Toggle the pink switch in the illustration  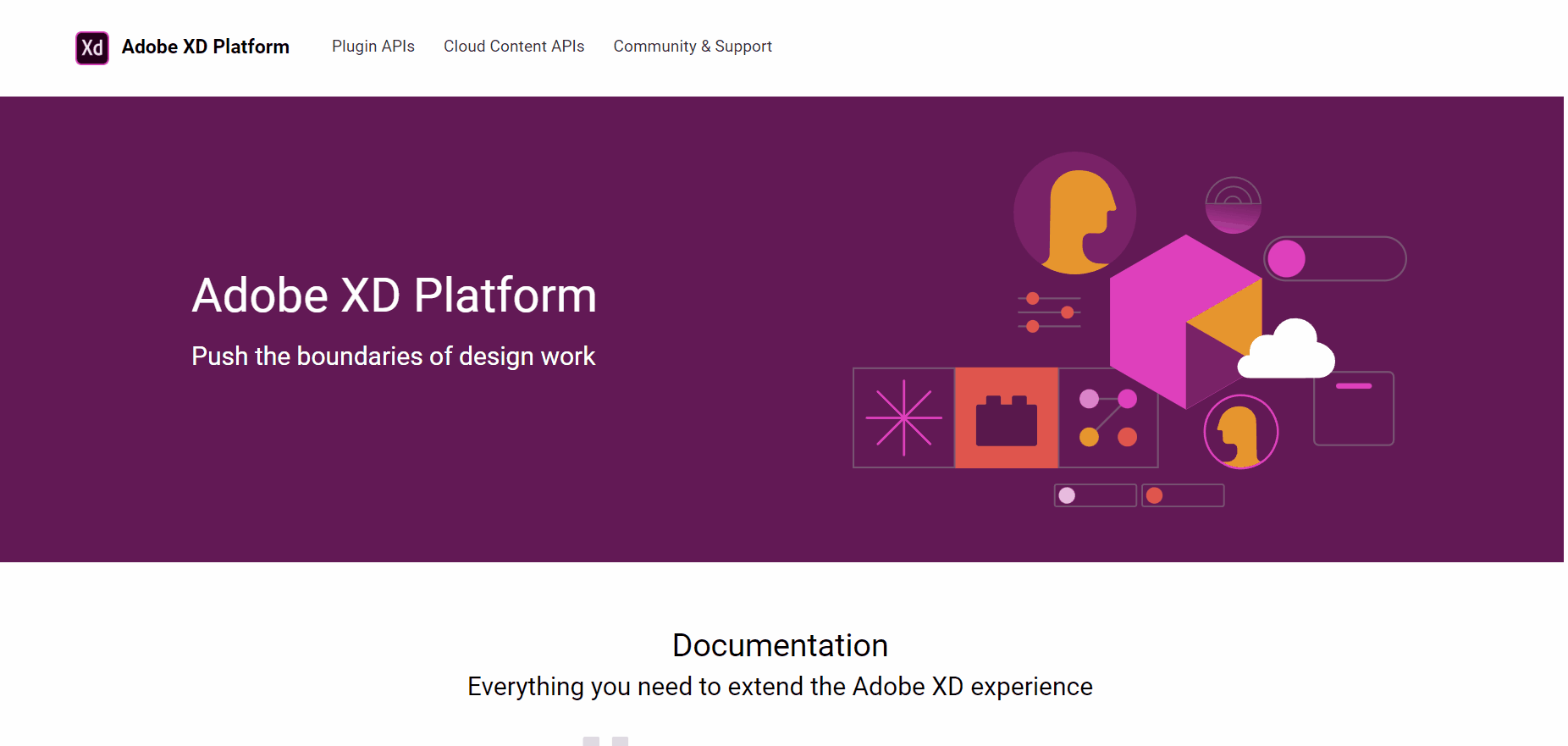(x=1334, y=259)
